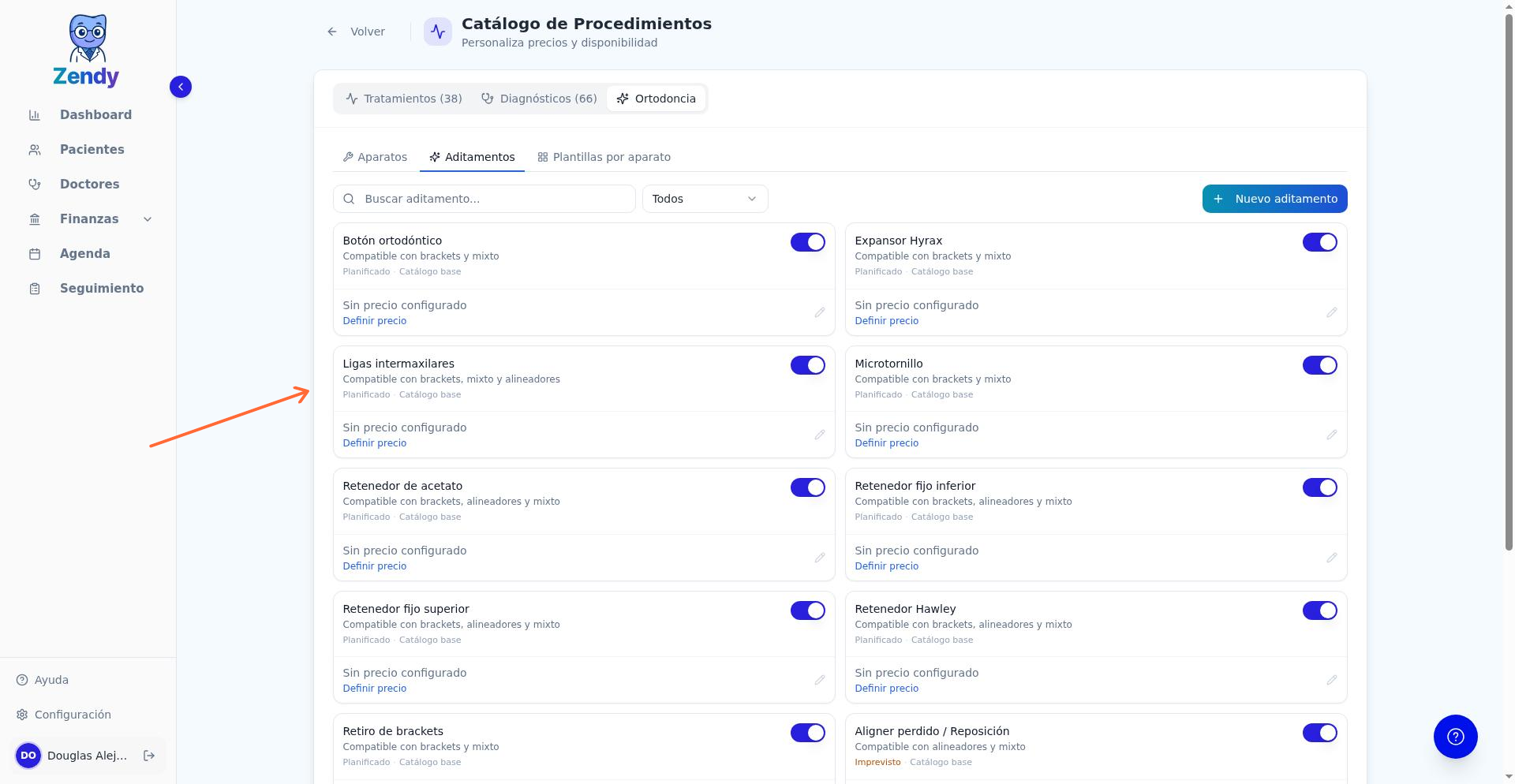Screen dimensions: 1515x784
Task: Click the Zendy logo
Action: [87, 50]
